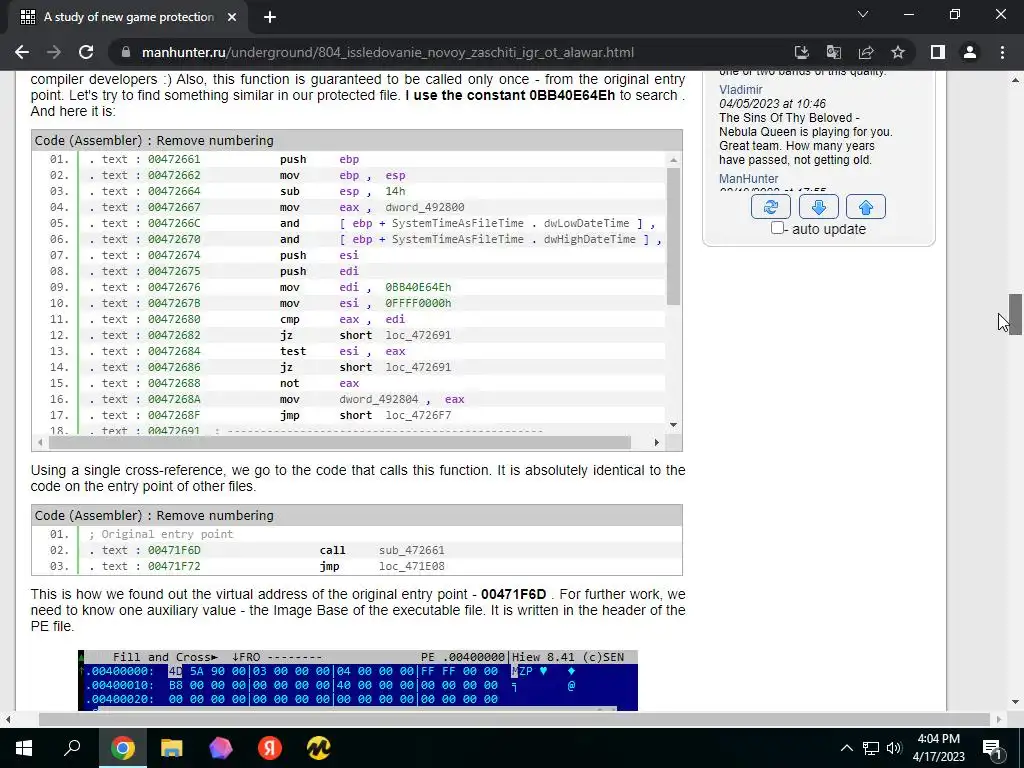Open ManHunter commenter link

[748, 178]
